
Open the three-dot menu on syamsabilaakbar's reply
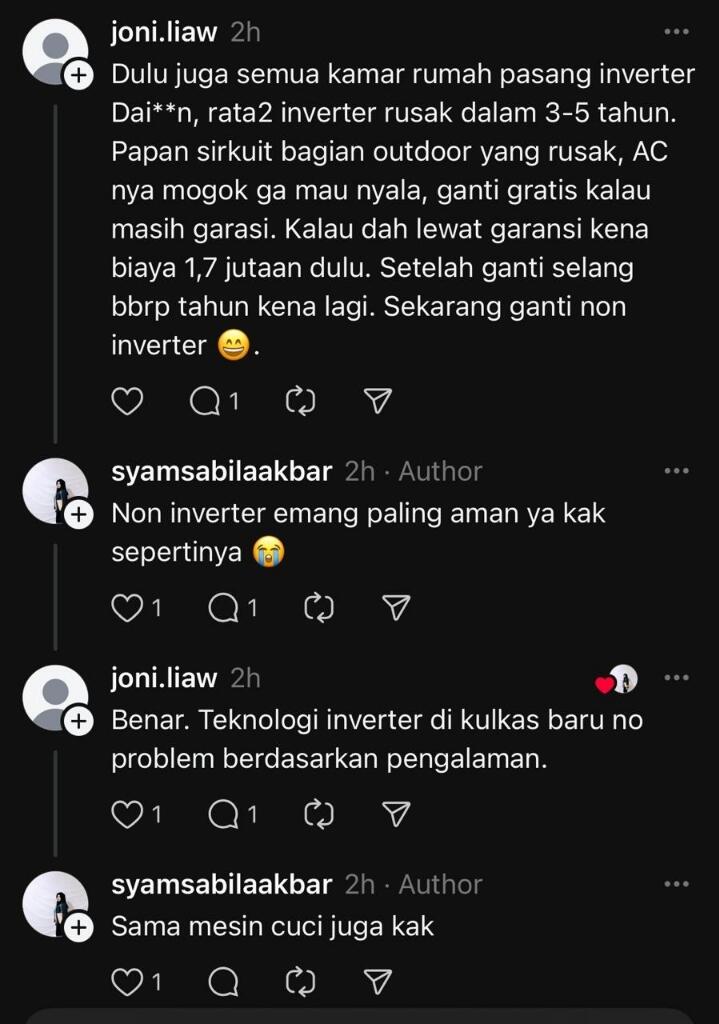pyautogui.click(x=676, y=470)
